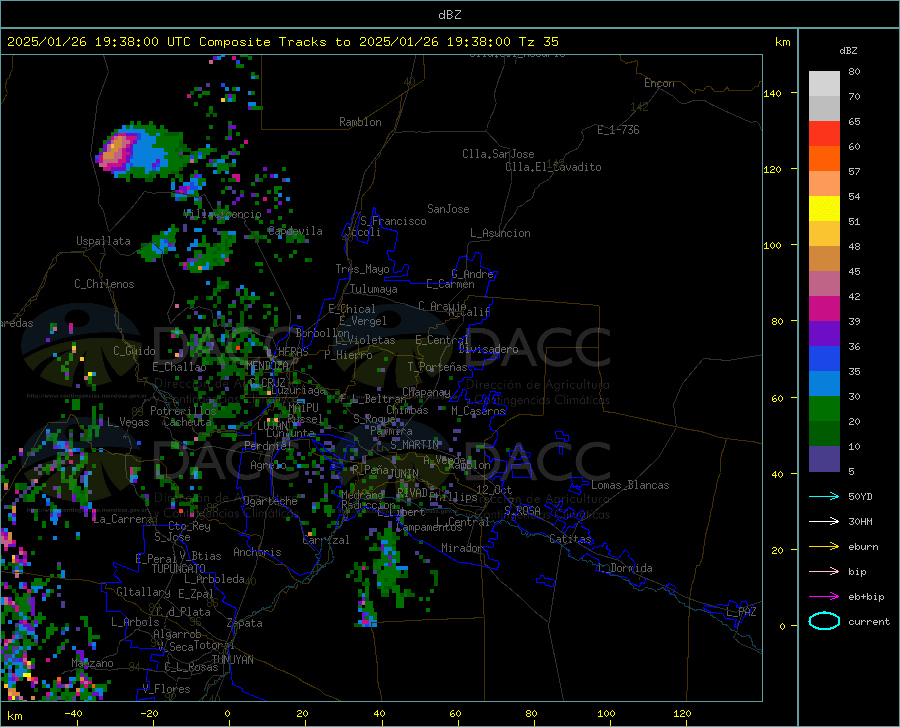Image resolution: width=900 pixels, height=727 pixels.
Task: Click the C_Guido label
Action: click(134, 351)
